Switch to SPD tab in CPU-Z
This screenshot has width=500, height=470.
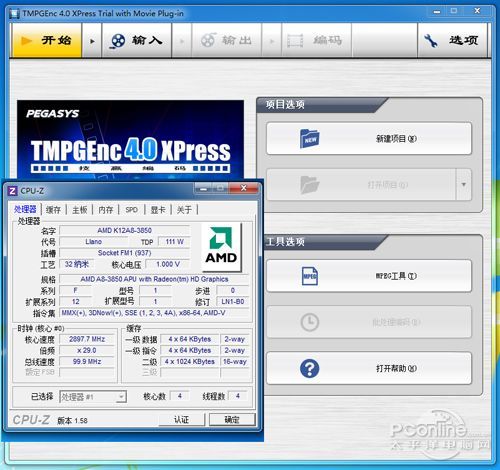click(x=132, y=210)
